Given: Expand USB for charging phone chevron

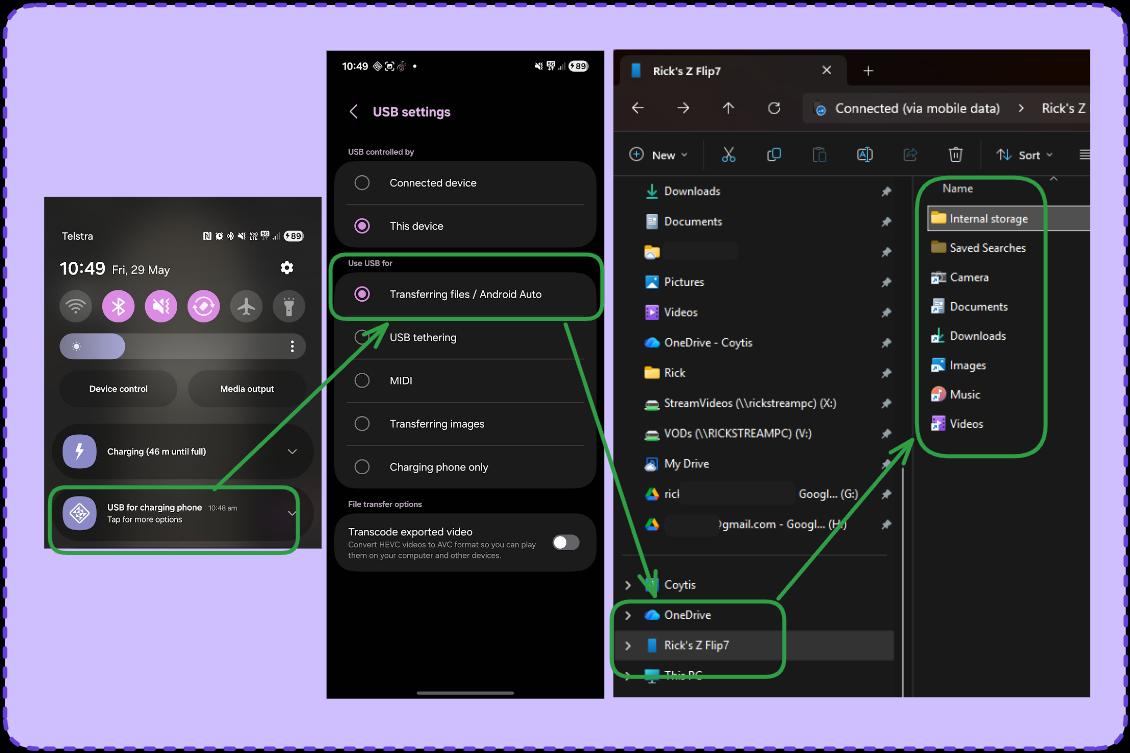Looking at the screenshot, I should point(292,513).
